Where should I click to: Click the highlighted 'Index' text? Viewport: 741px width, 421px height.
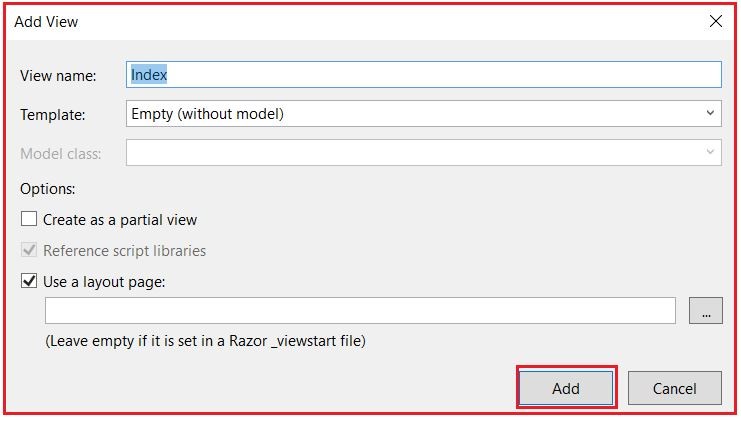point(149,75)
